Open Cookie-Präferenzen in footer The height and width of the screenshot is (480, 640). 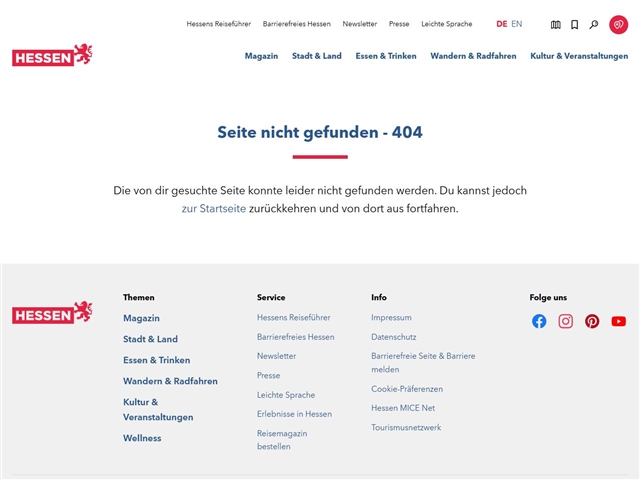click(x=406, y=389)
